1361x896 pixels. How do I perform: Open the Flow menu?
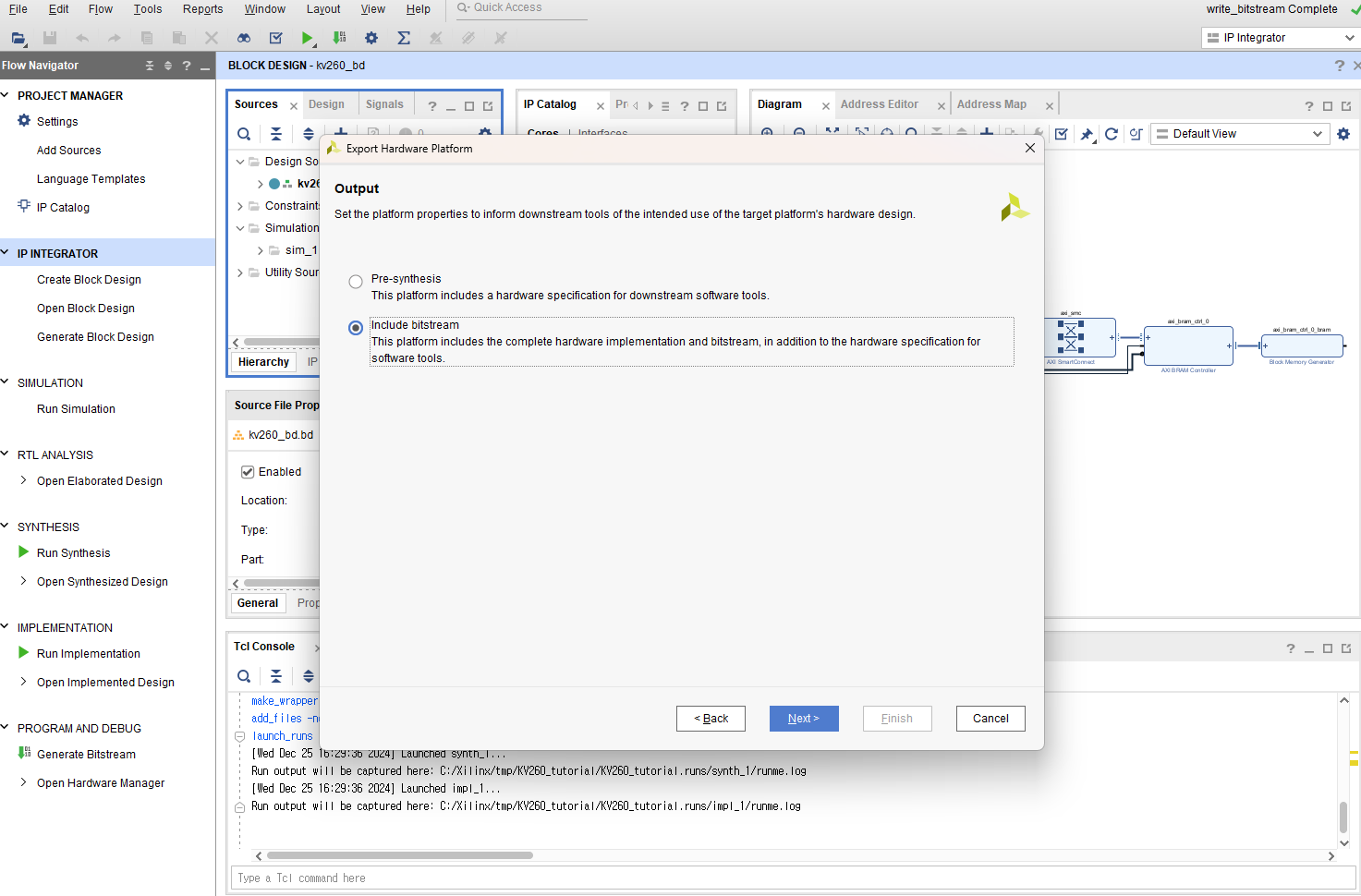(101, 9)
